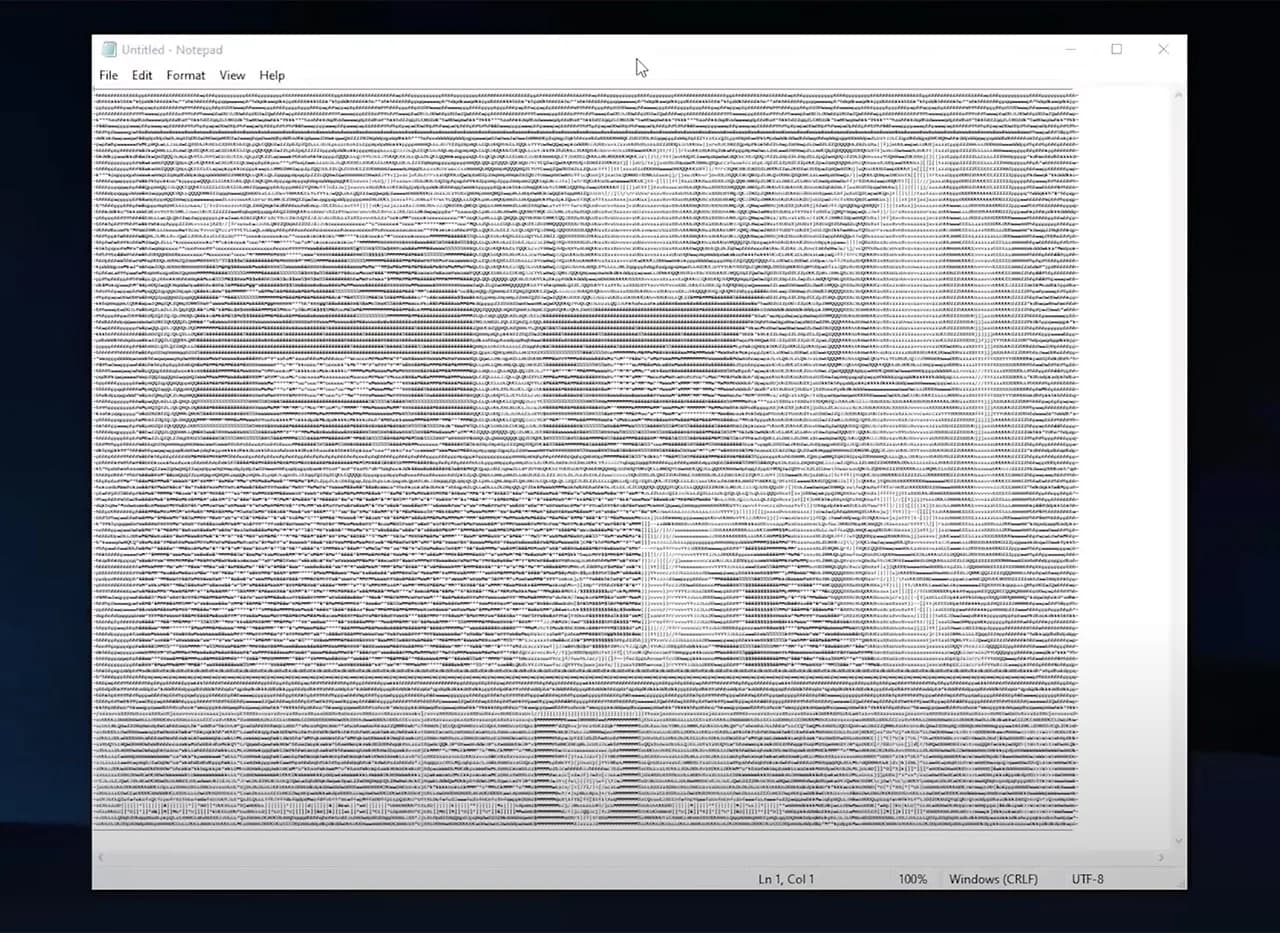Open the Help menu
This screenshot has width=1280, height=933.
pyautogui.click(x=272, y=75)
